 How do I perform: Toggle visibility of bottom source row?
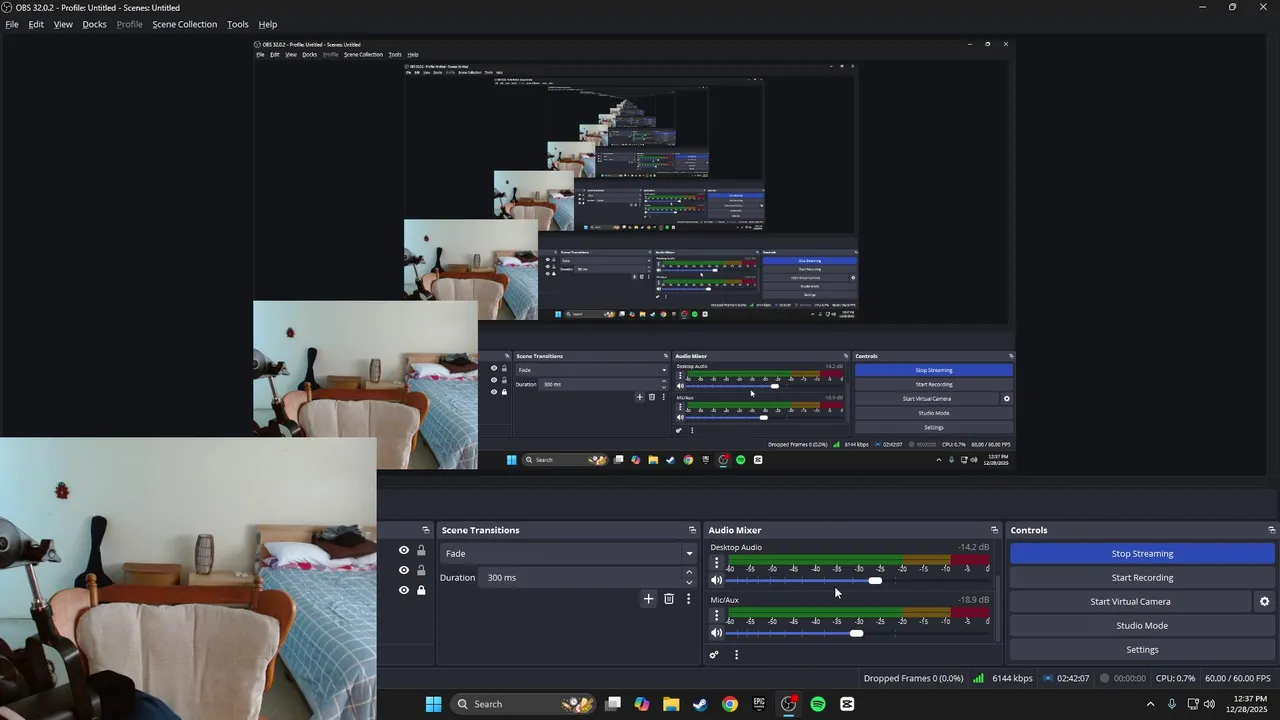[x=404, y=590]
